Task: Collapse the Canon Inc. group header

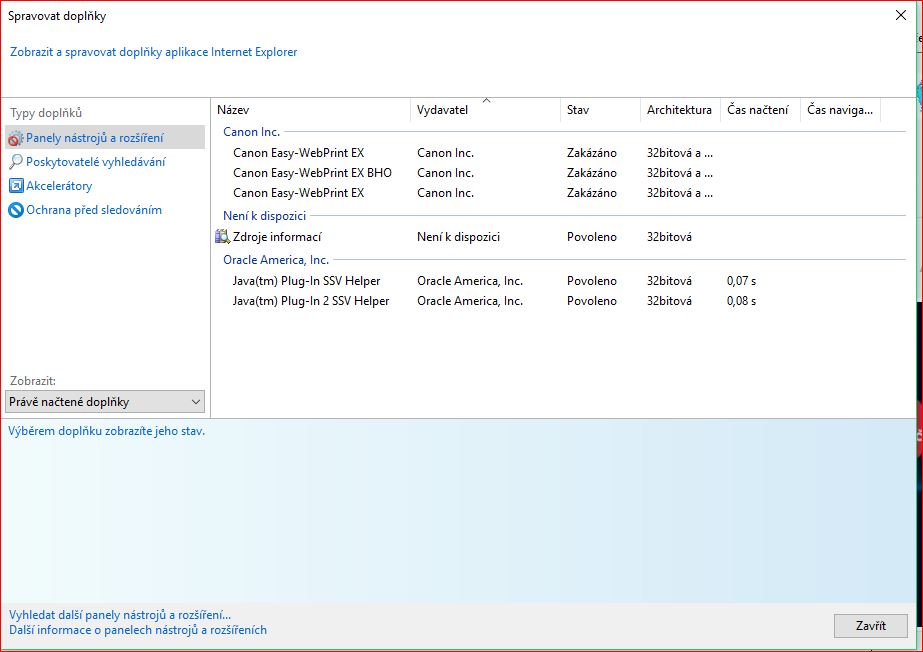Action: 251,132
